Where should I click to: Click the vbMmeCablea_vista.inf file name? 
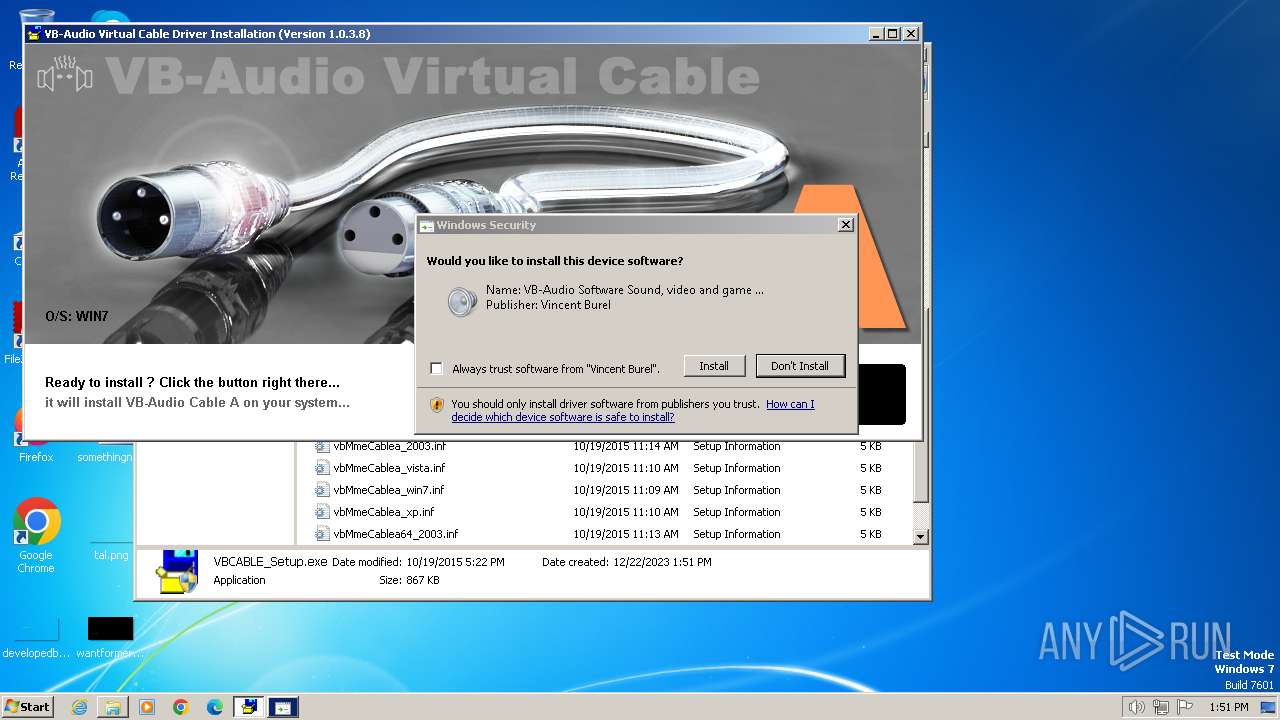(389, 468)
